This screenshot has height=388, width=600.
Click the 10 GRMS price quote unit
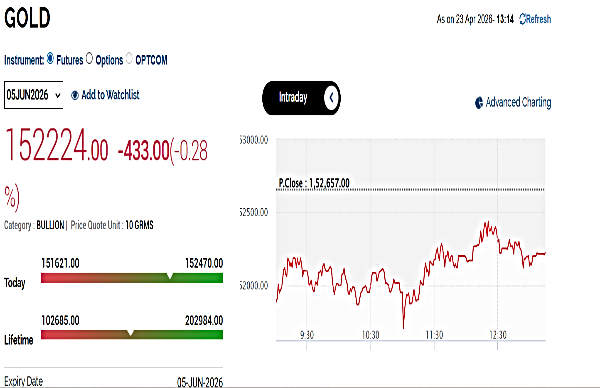pos(139,225)
